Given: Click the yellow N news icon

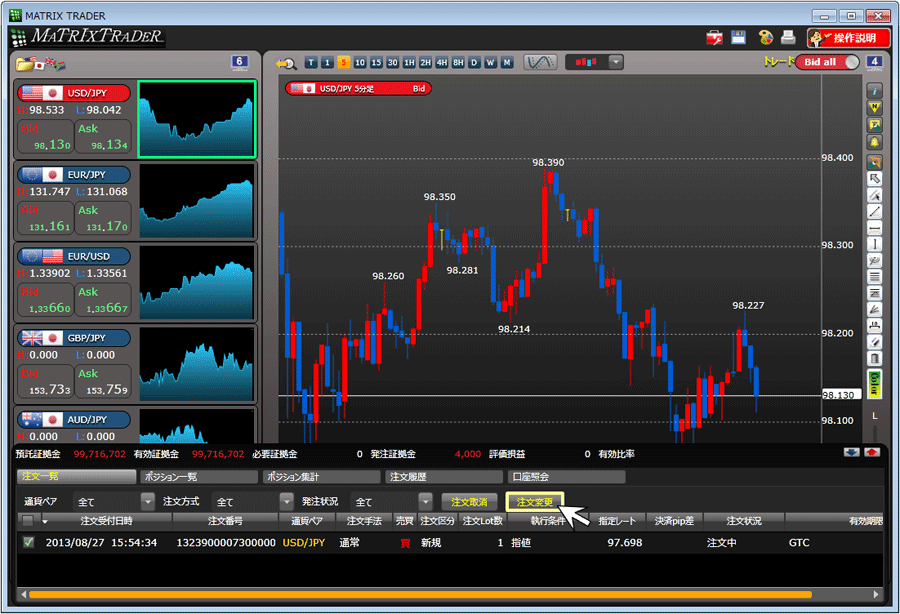Looking at the screenshot, I should [x=874, y=108].
